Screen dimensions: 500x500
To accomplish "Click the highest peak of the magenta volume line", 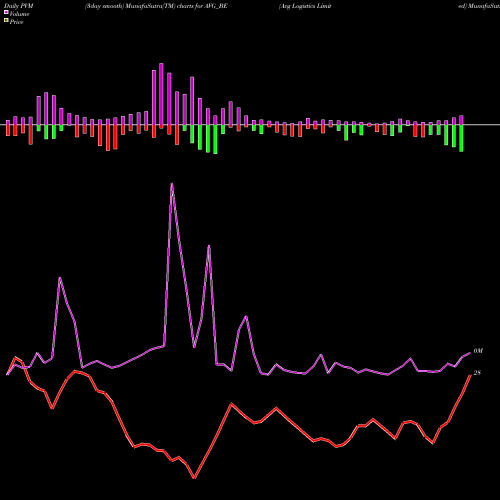I will 172,184.
